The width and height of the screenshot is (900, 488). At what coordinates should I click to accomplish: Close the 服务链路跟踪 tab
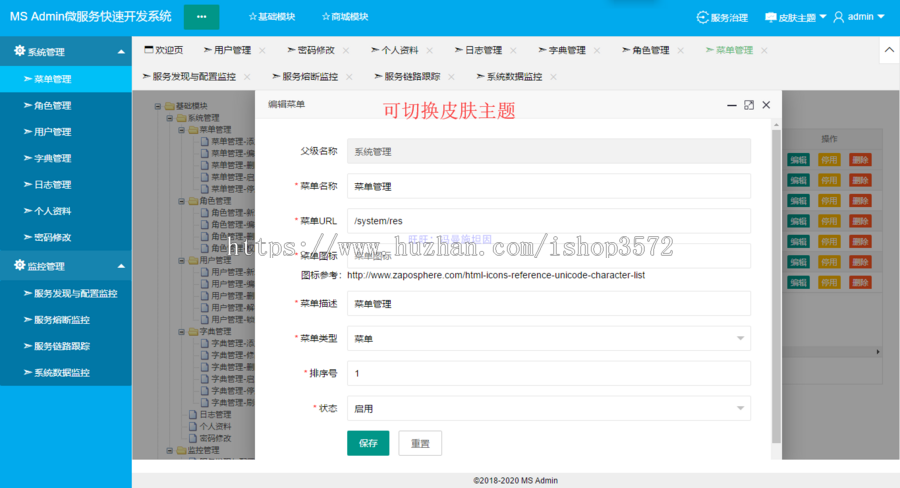tap(452, 77)
